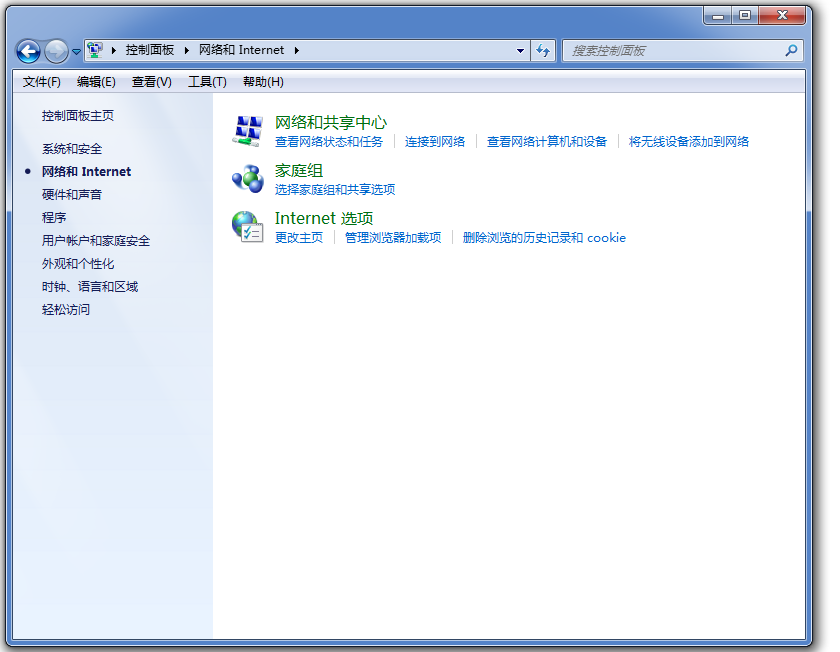The image size is (840, 652).
Task: Open 更改主页 link
Action: (299, 238)
